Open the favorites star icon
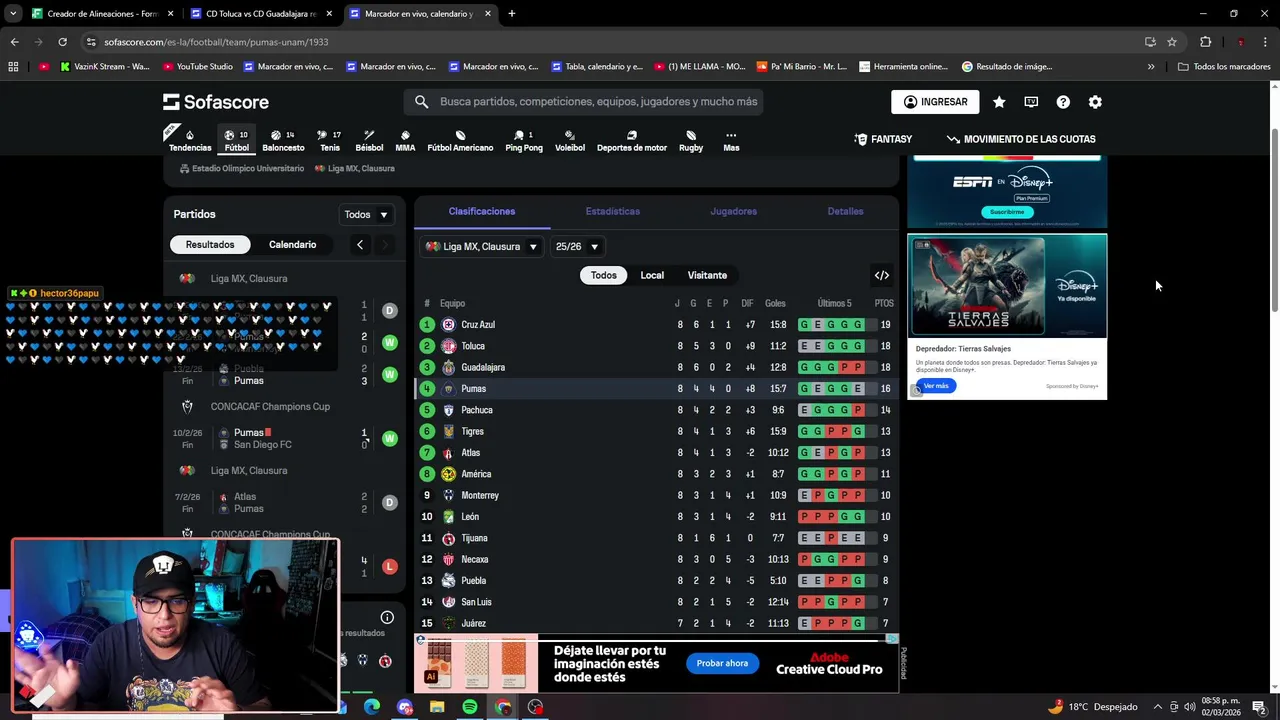The image size is (1280, 720). click(999, 102)
